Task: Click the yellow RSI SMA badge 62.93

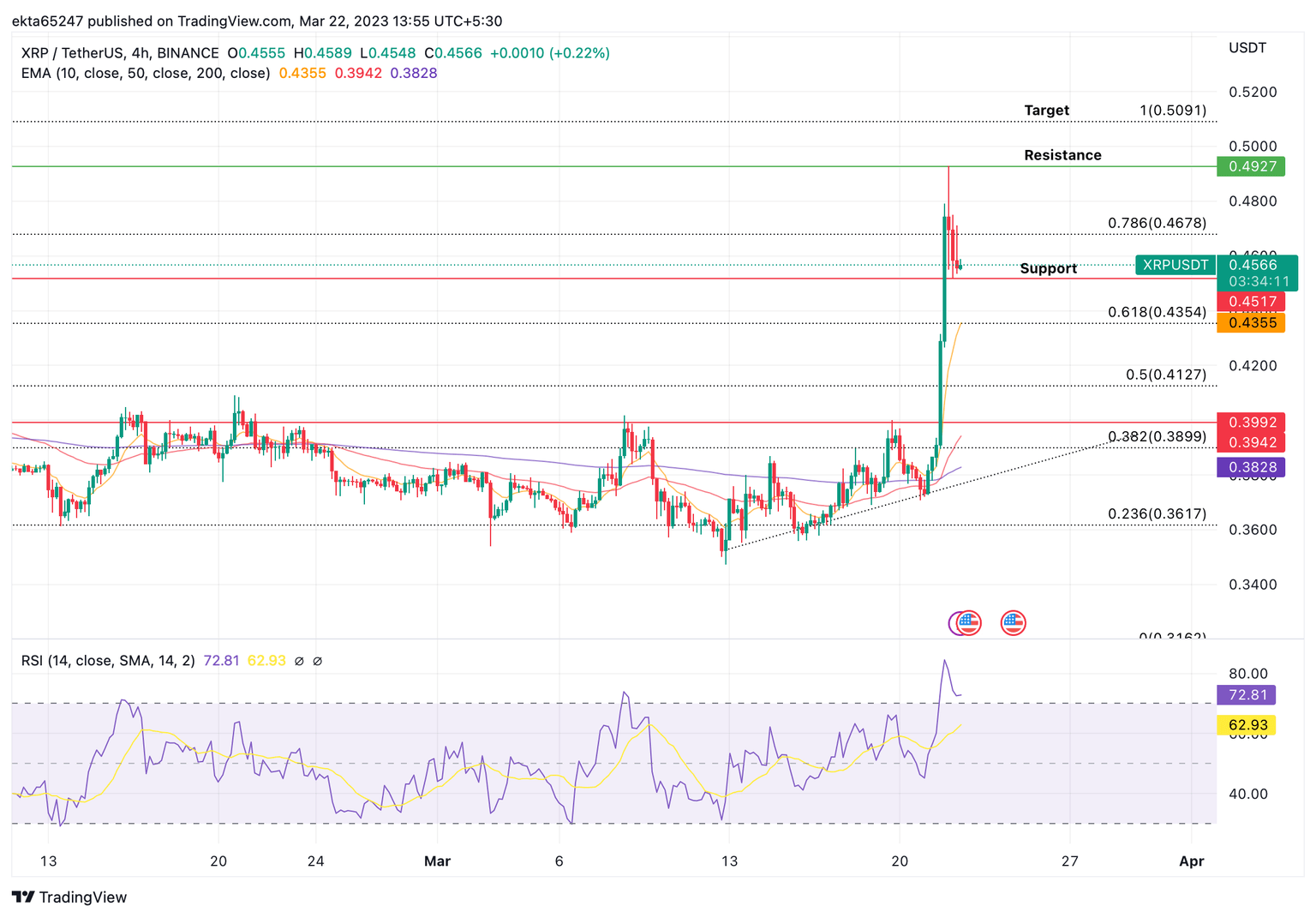Action: pyautogui.click(x=1247, y=724)
